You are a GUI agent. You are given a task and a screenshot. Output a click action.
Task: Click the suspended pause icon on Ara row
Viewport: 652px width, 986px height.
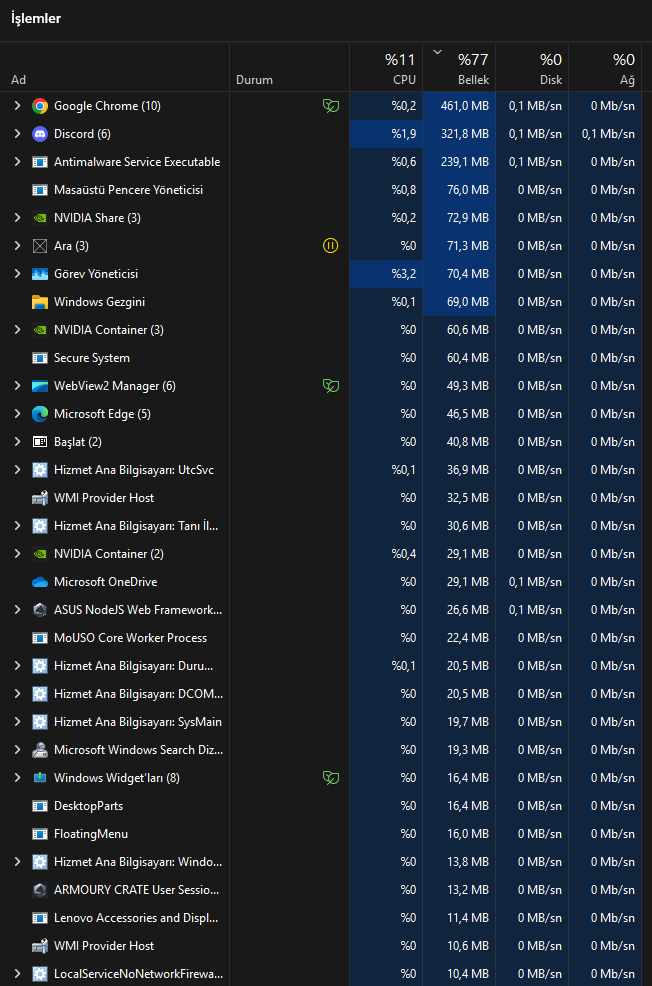coord(331,246)
